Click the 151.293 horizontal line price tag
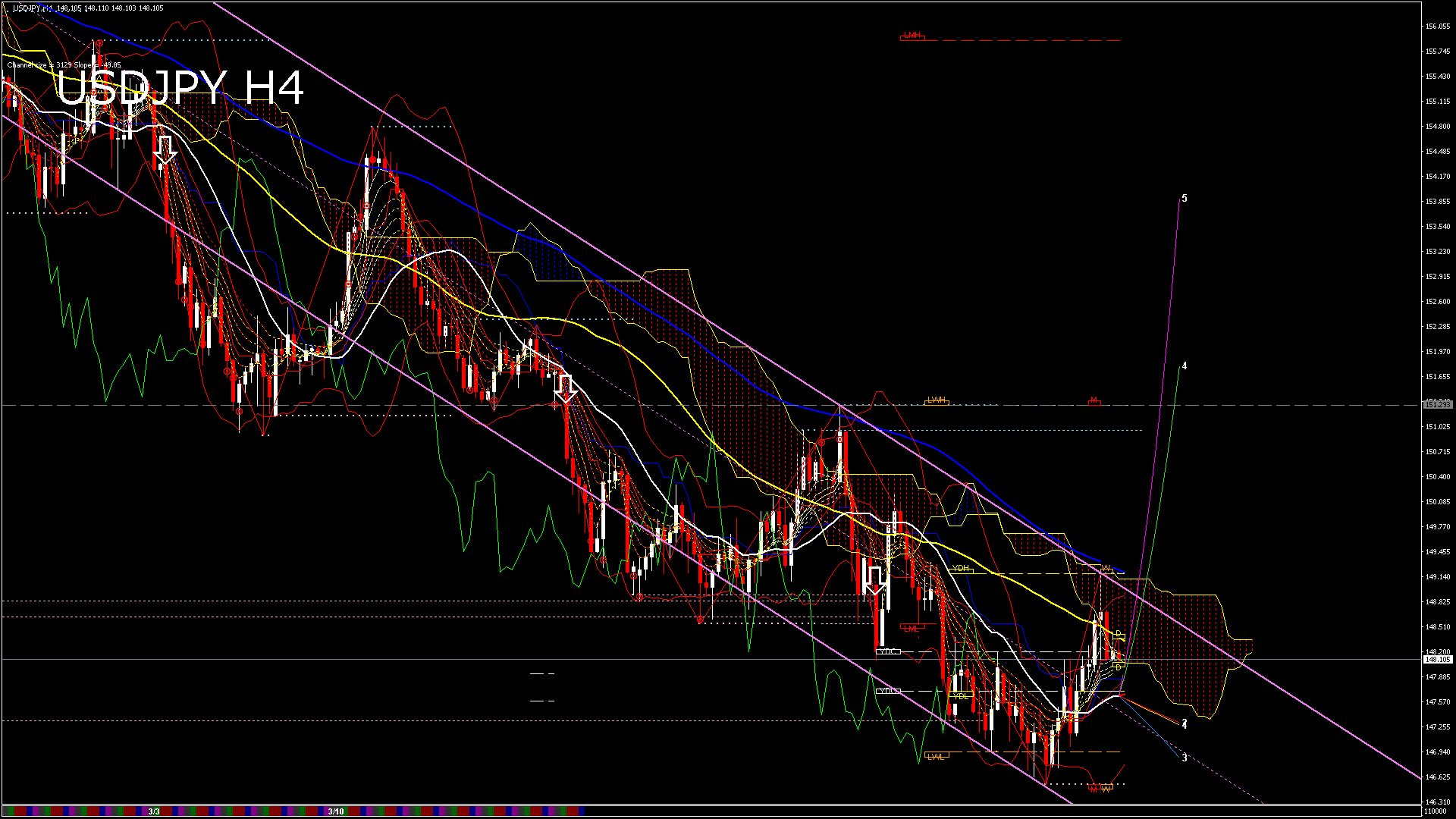This screenshot has height=819, width=1456. pyautogui.click(x=1437, y=405)
